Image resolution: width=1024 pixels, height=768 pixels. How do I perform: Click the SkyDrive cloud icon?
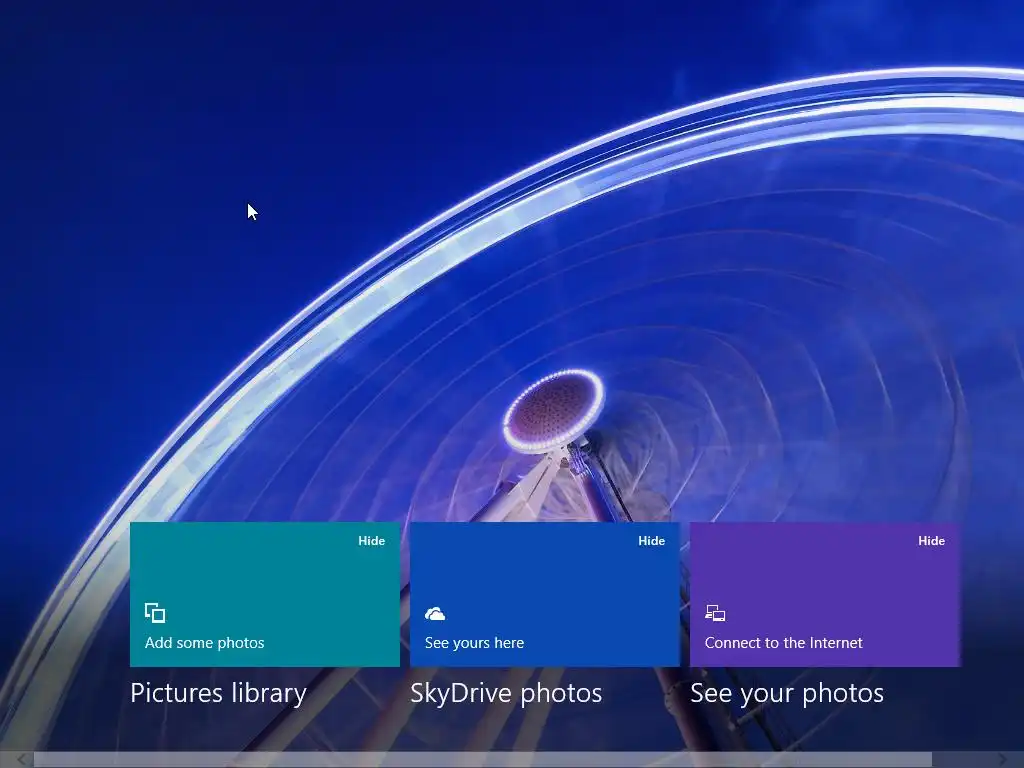[435, 614]
